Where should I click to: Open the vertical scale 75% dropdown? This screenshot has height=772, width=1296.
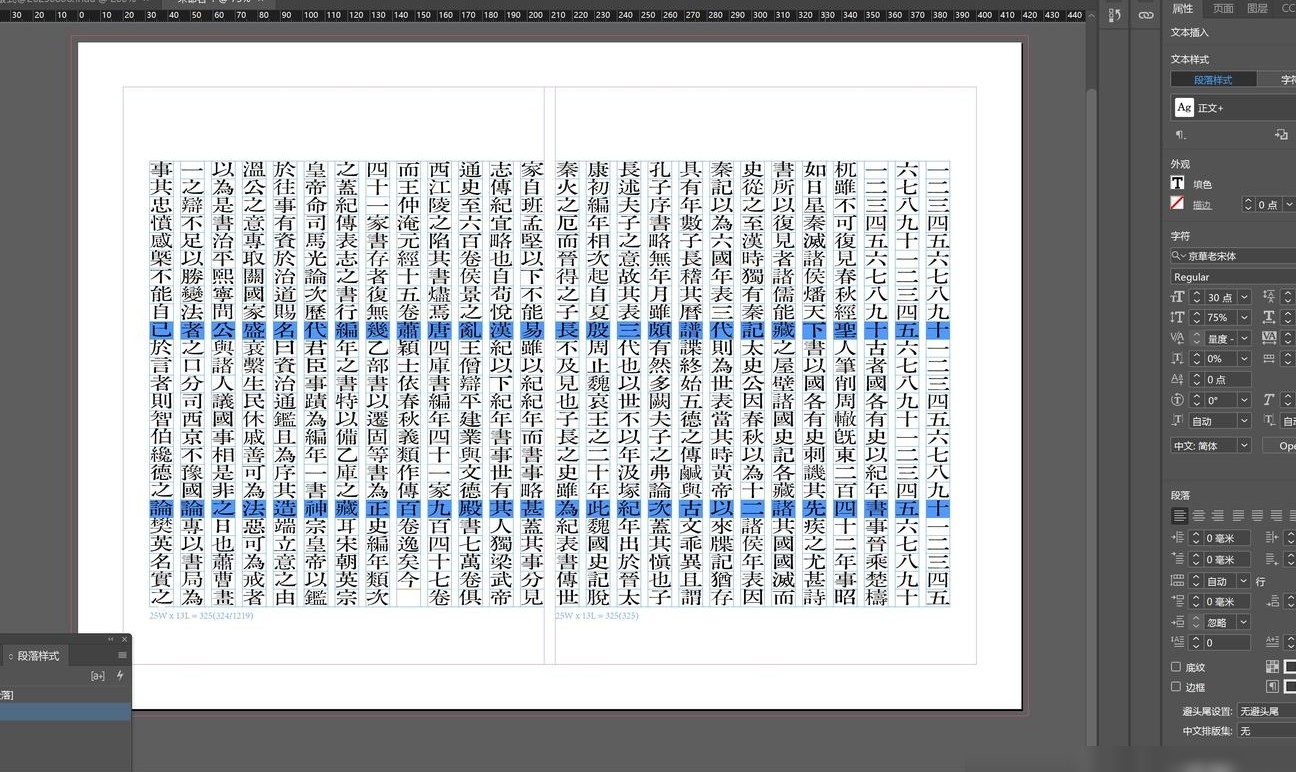click(x=1244, y=317)
